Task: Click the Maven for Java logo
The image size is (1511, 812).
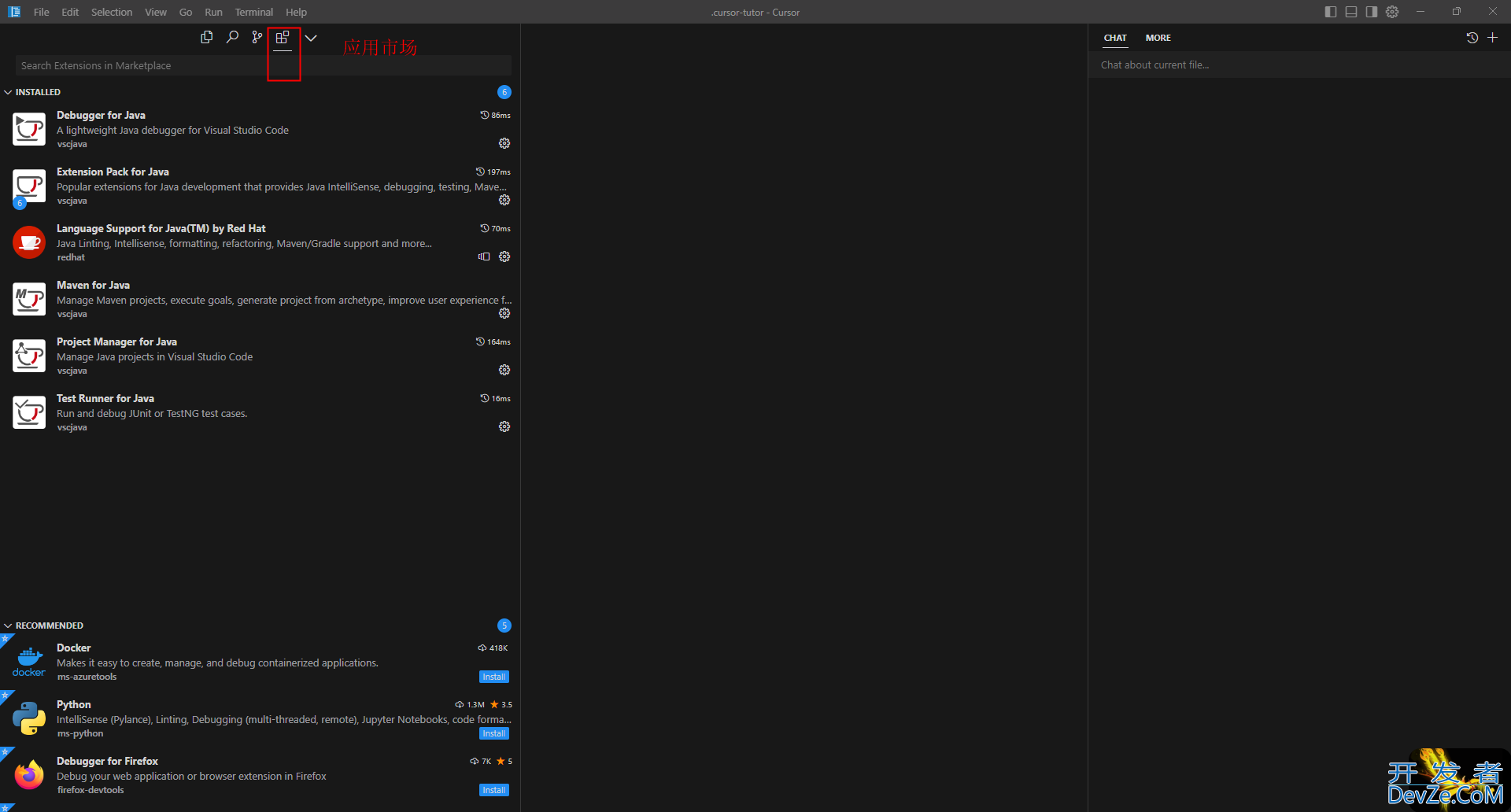Action: click(29, 299)
